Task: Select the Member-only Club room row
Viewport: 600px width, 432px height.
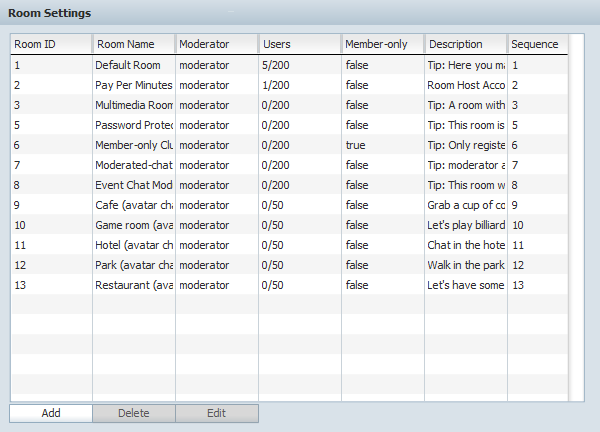Action: [x=133, y=145]
